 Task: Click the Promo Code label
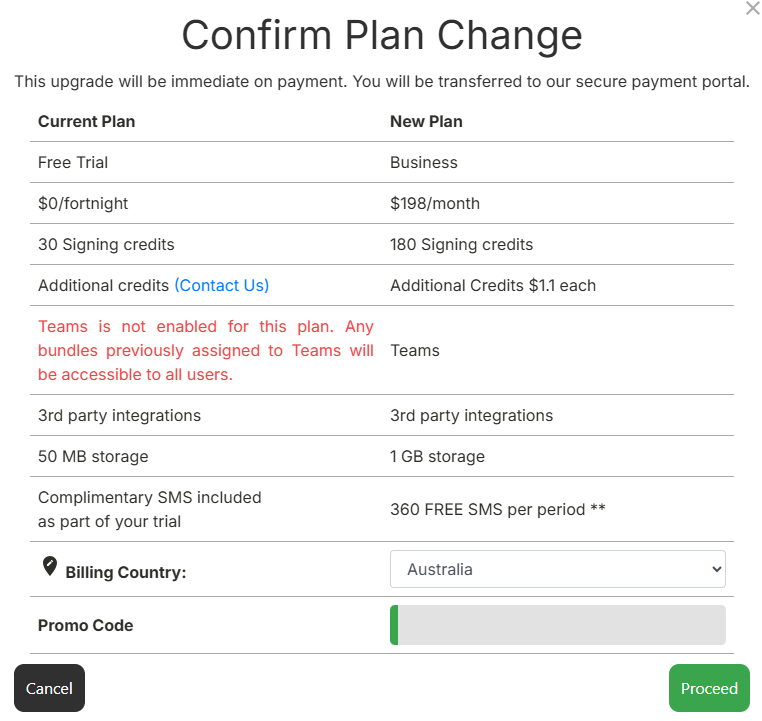pos(85,625)
